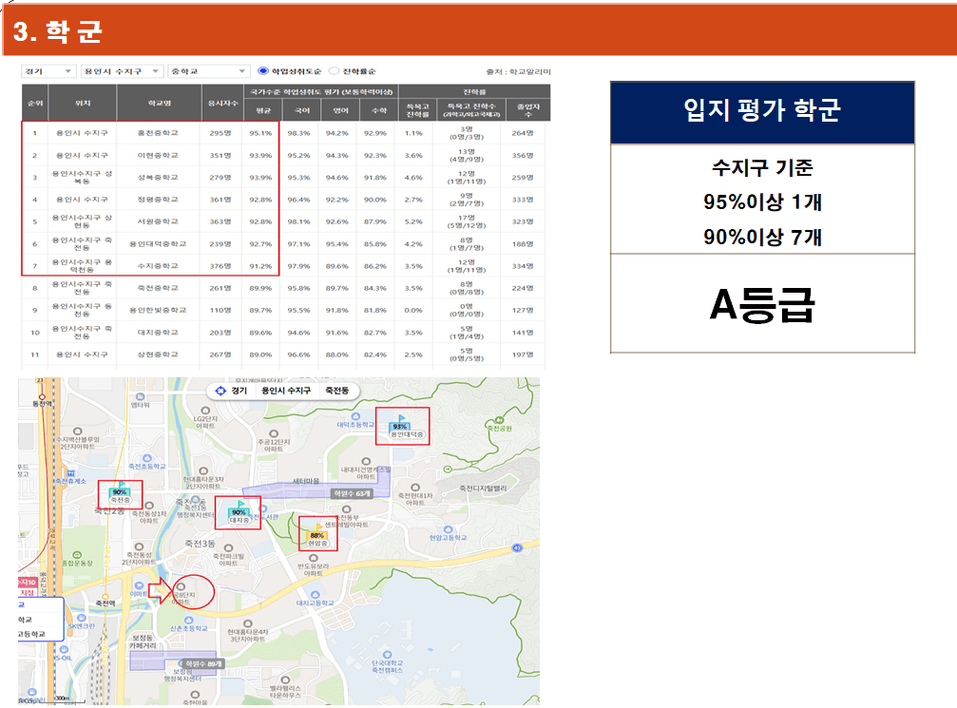The image size is (957, 708).
Task: Click the 대지중학교 table cell
Action: 158,333
